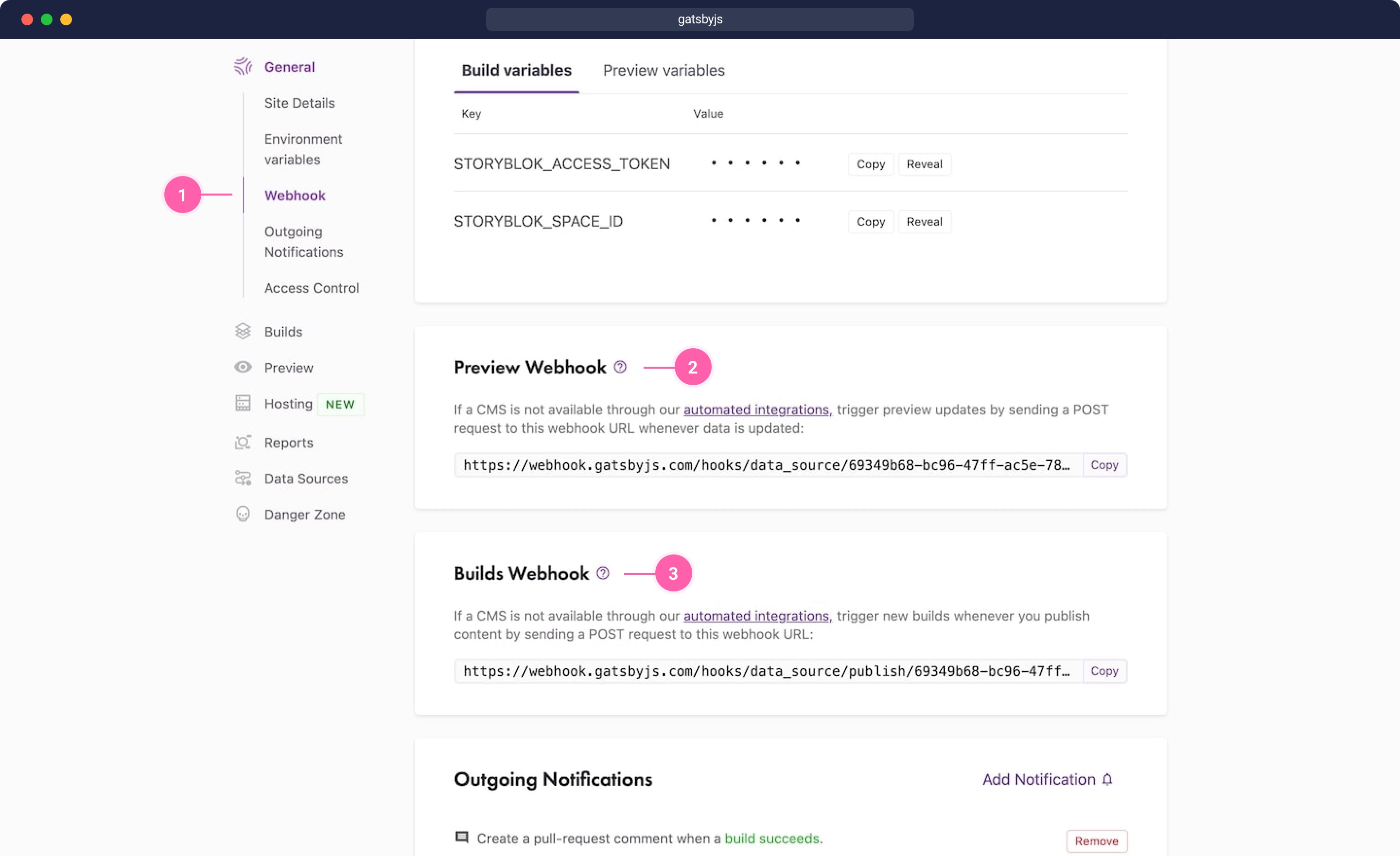
Task: Copy the STORYBLOK_SPACE_ID value
Action: [x=871, y=222]
